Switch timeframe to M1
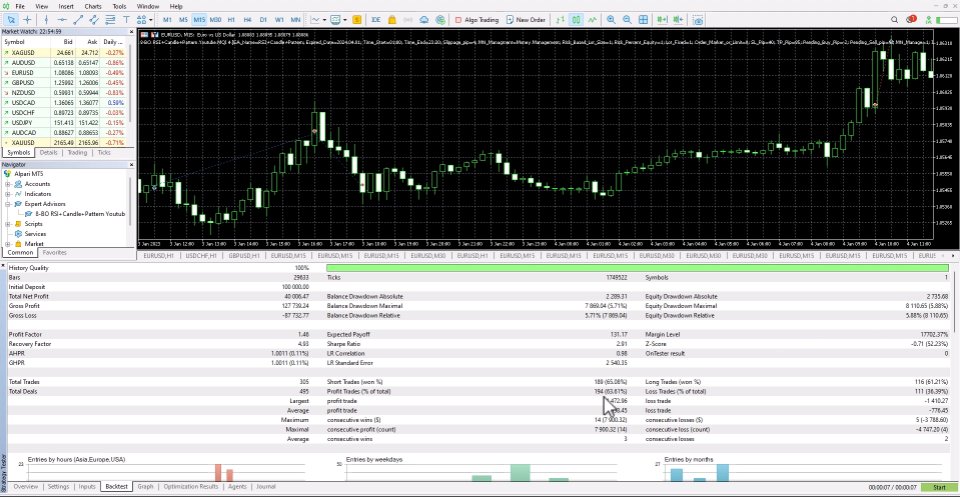The width and height of the screenshot is (960, 497). (x=167, y=20)
